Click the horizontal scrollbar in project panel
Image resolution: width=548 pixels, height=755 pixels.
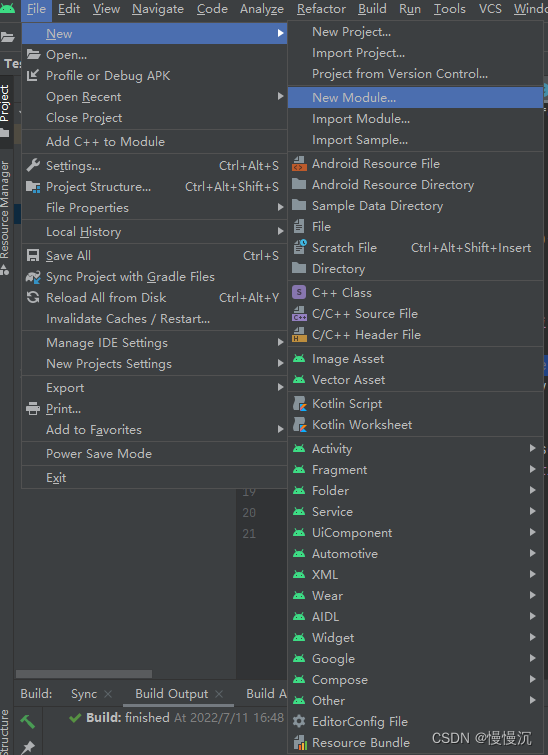84,674
